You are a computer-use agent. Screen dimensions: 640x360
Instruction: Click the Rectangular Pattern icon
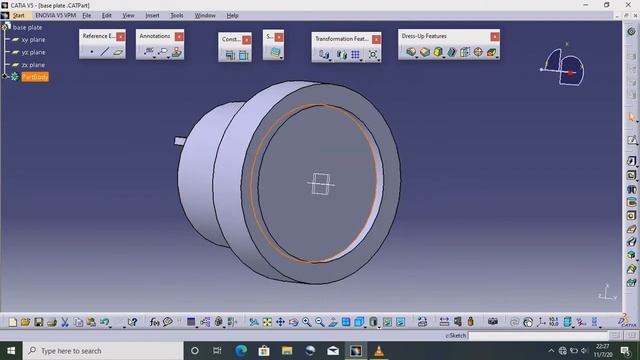click(356, 54)
